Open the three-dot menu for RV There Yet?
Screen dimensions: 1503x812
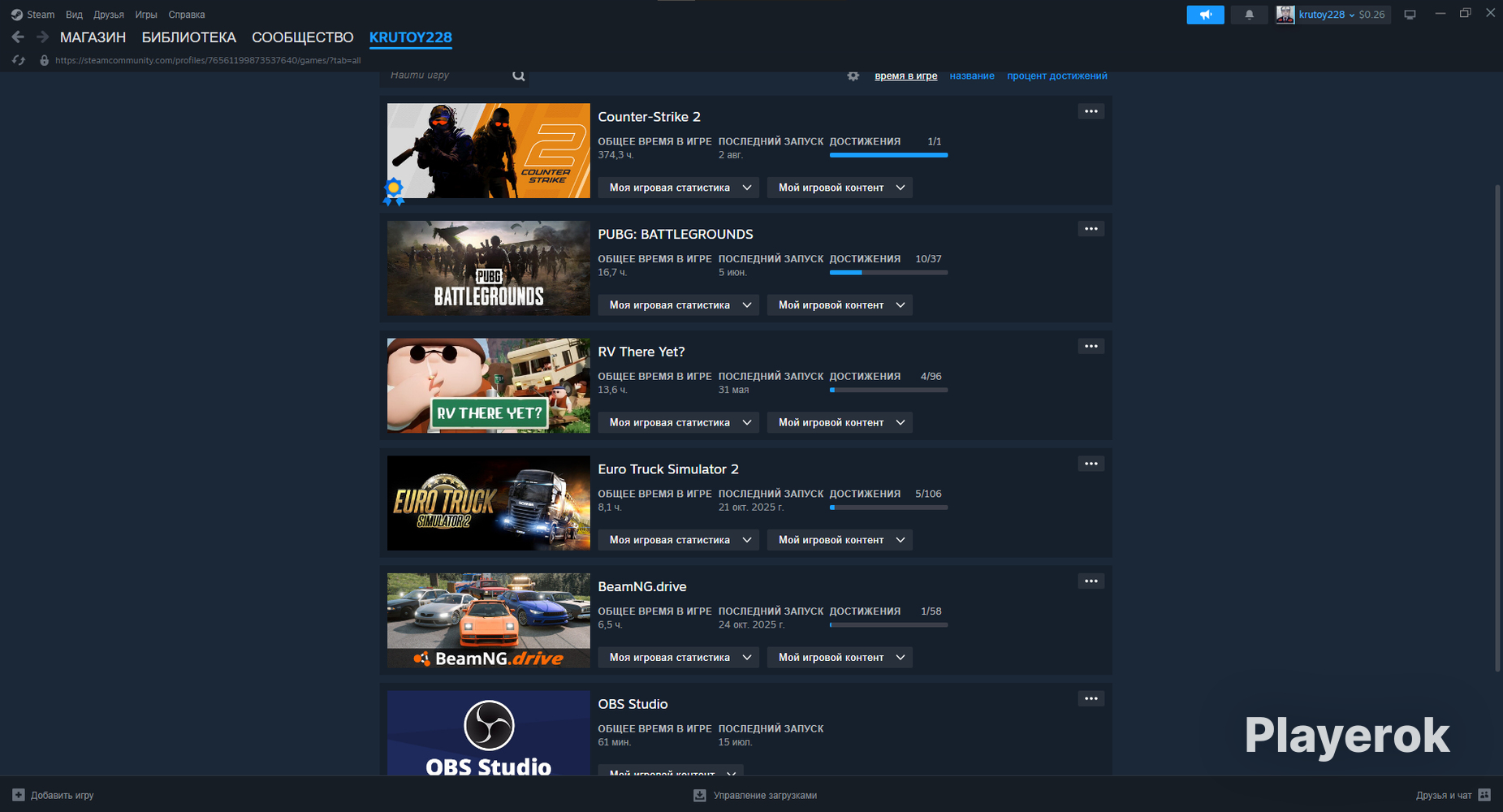[1091, 347]
